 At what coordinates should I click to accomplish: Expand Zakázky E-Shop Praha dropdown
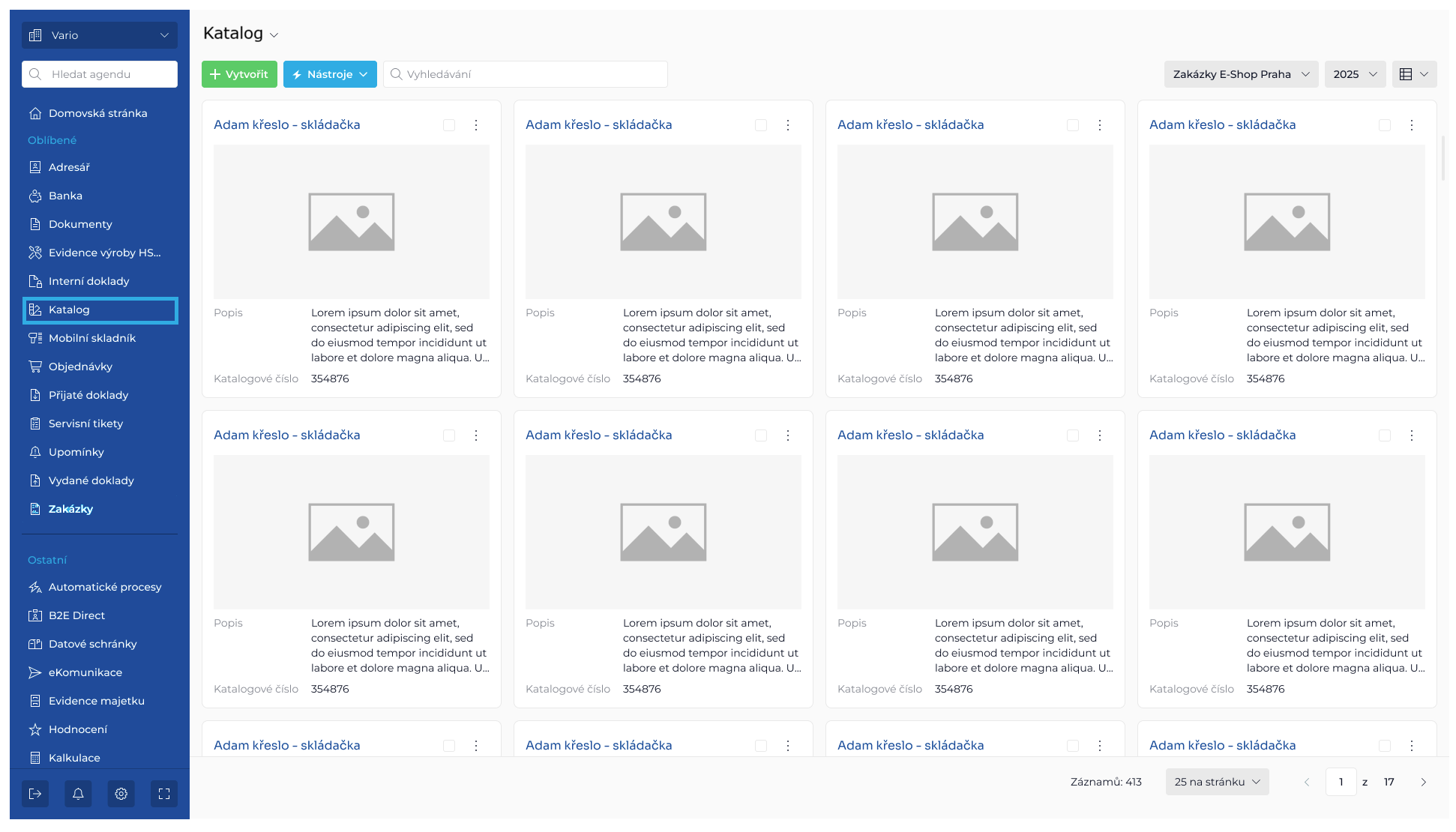[1241, 74]
